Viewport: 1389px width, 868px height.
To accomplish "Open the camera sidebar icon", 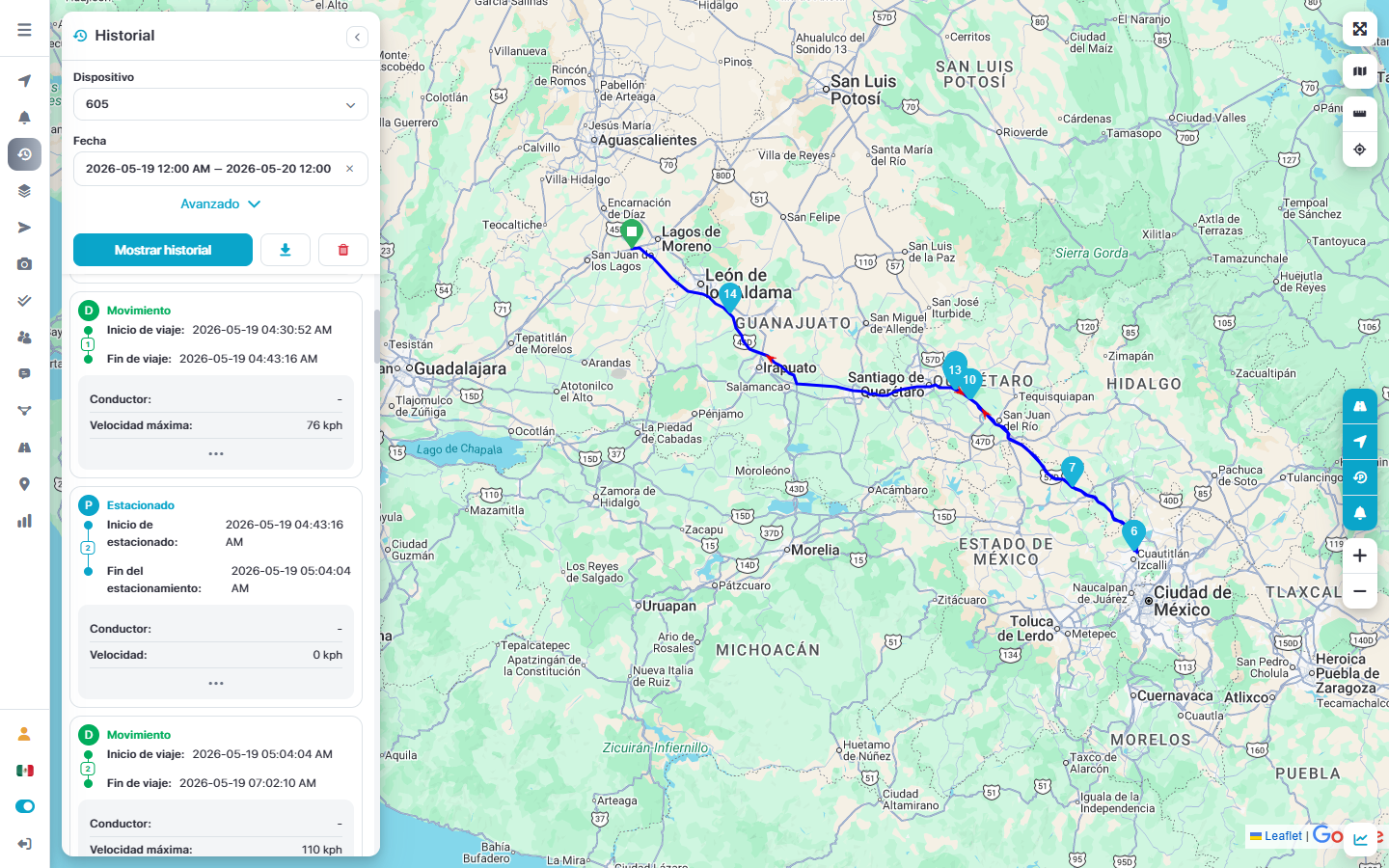I will pos(24,263).
